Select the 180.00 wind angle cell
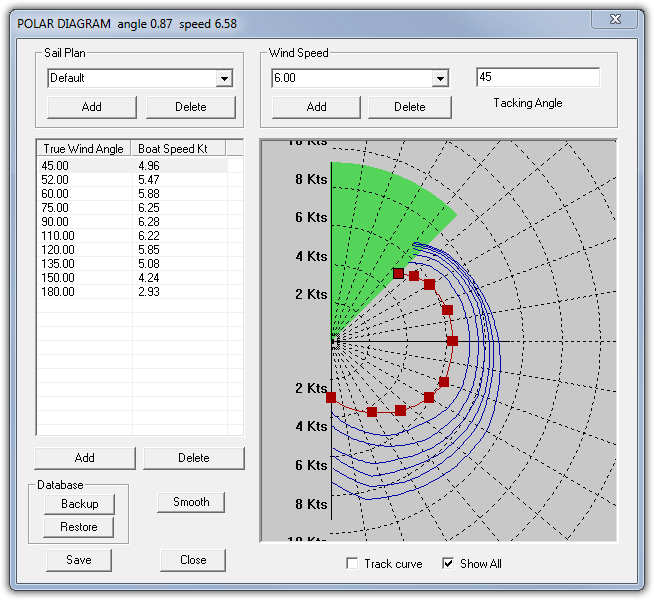 tap(58, 292)
